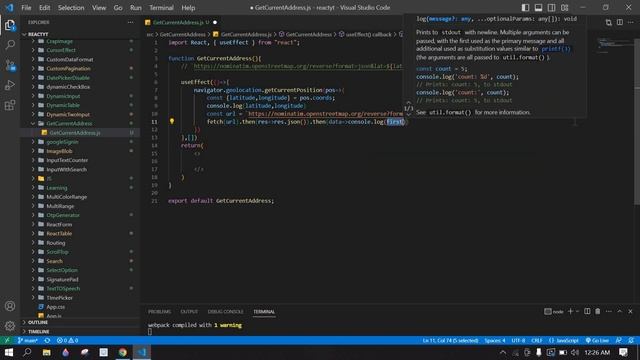Switch to the OUTPUT panel tab
640x360 pixels.
coord(189,311)
